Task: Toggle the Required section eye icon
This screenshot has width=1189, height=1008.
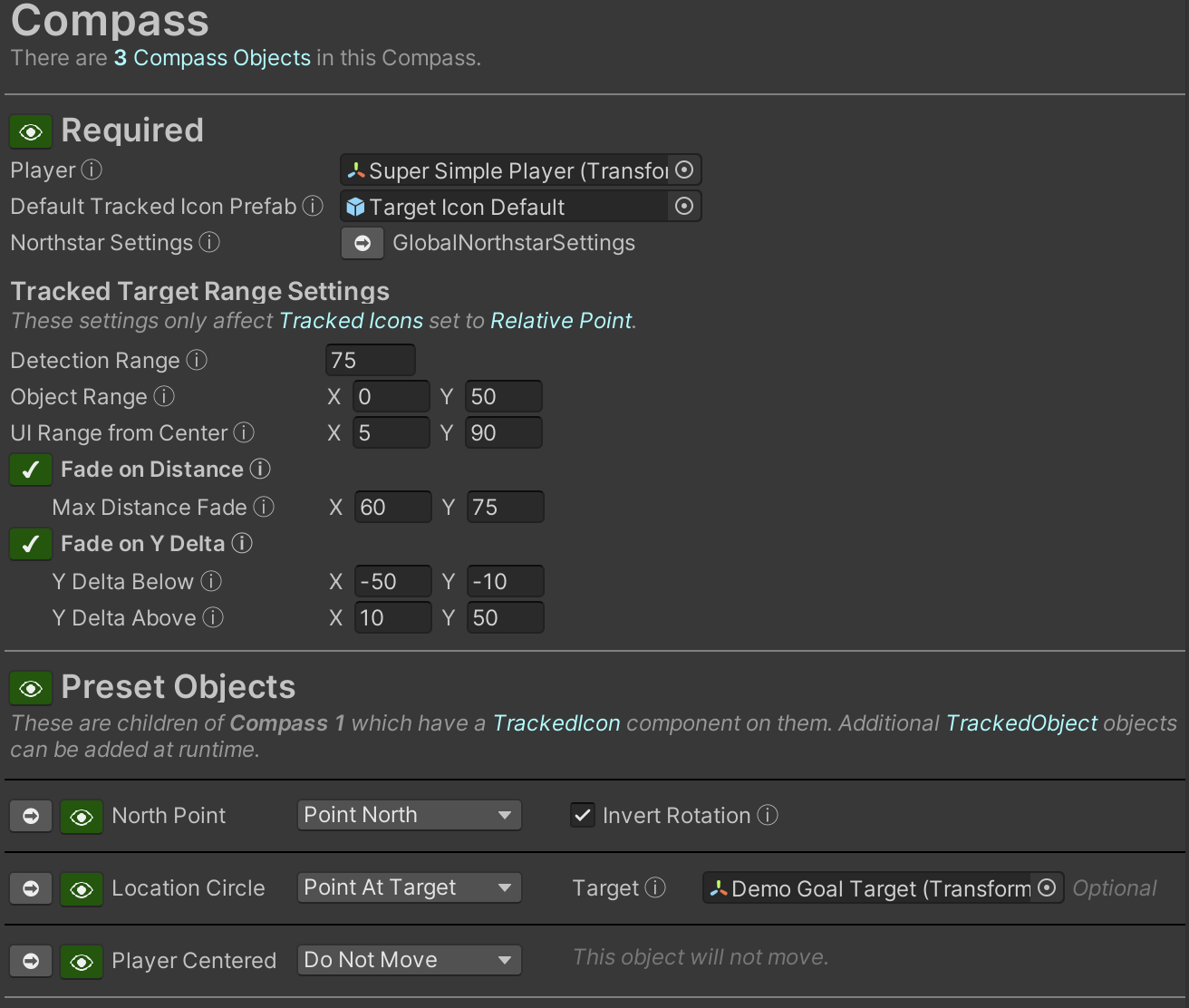Action: pos(31,132)
